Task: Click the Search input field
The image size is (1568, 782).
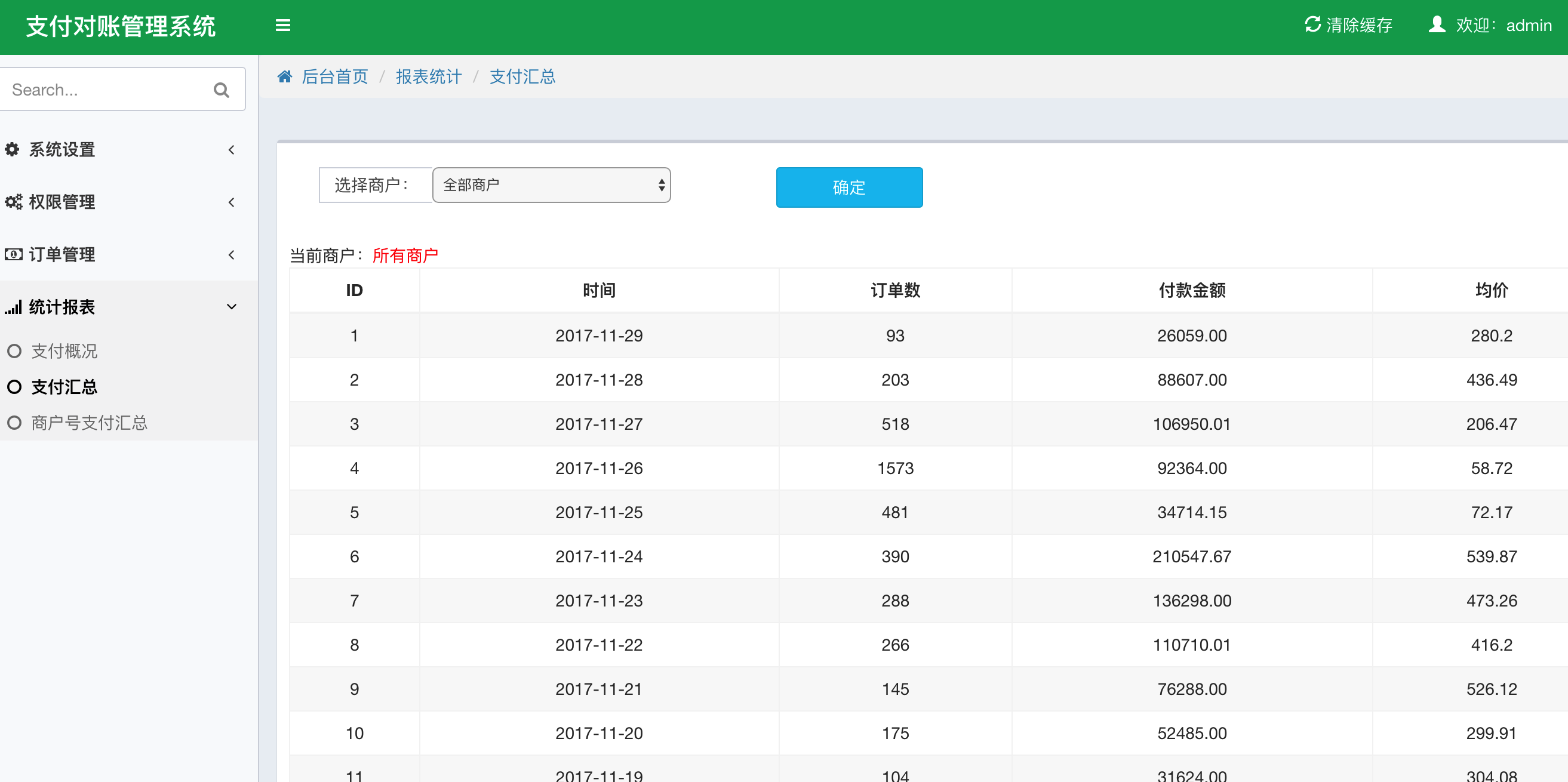Action: click(x=122, y=90)
